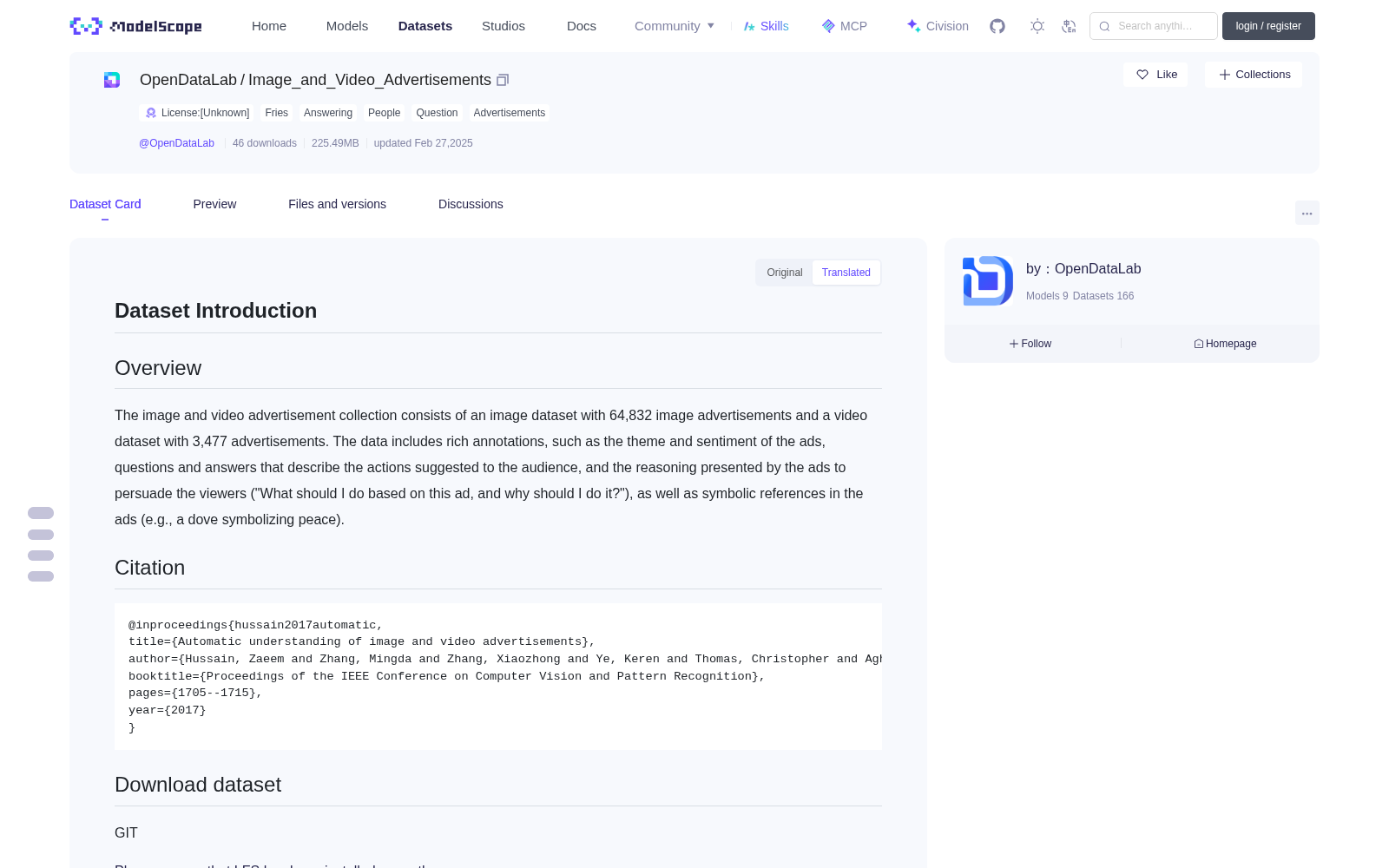Open the OpenDataLab Homepage link

pyautogui.click(x=1225, y=344)
